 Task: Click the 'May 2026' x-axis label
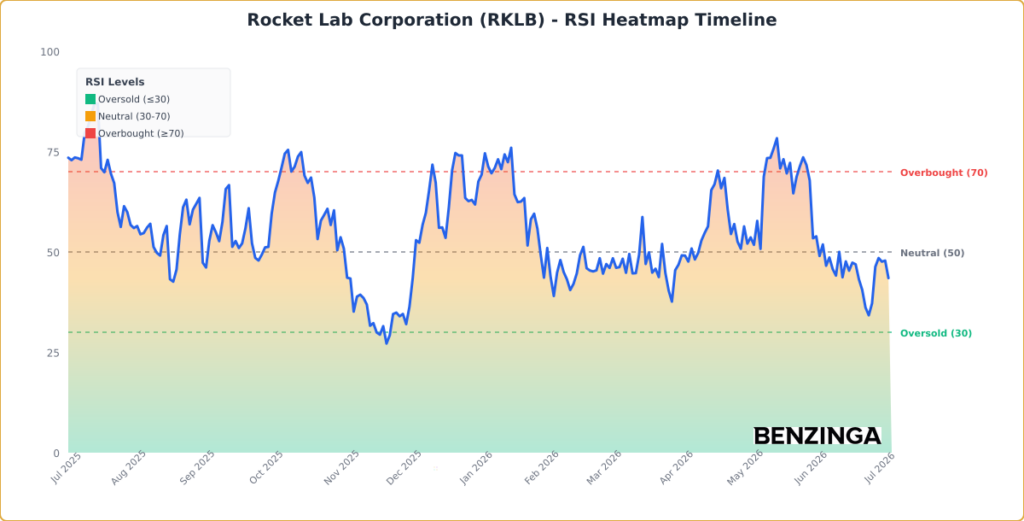pos(743,468)
